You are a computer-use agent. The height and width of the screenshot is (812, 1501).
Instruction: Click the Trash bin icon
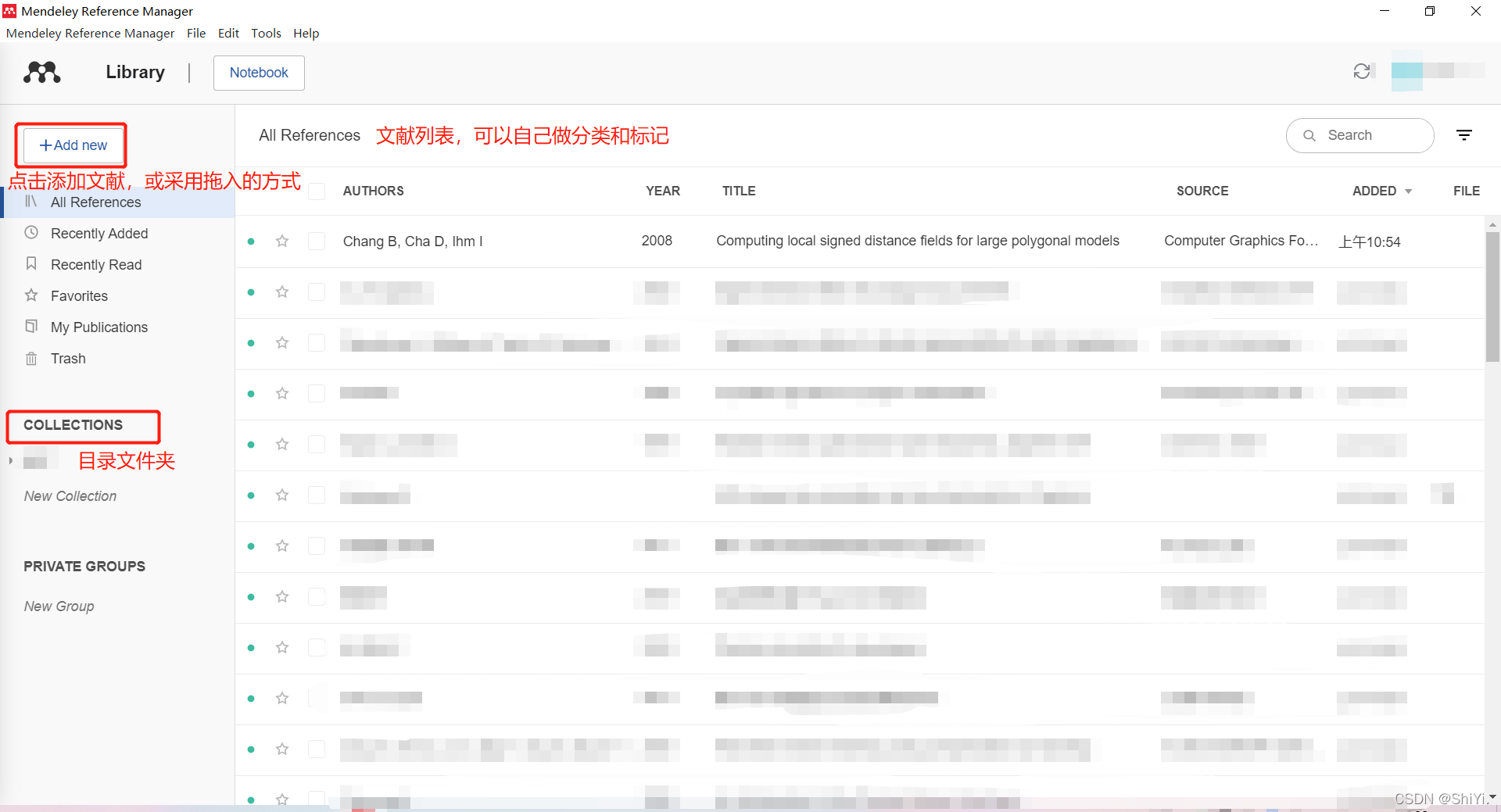(31, 358)
